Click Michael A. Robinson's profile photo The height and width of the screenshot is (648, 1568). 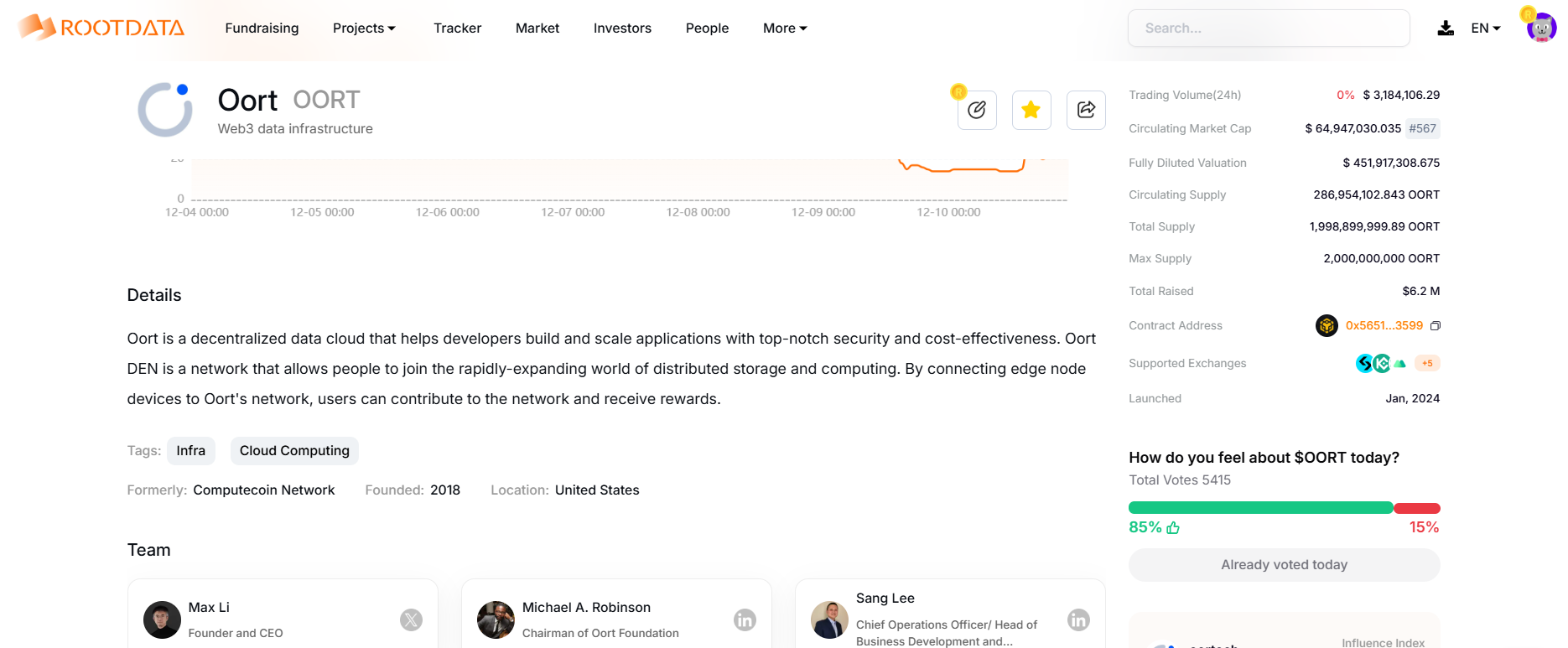(x=496, y=619)
